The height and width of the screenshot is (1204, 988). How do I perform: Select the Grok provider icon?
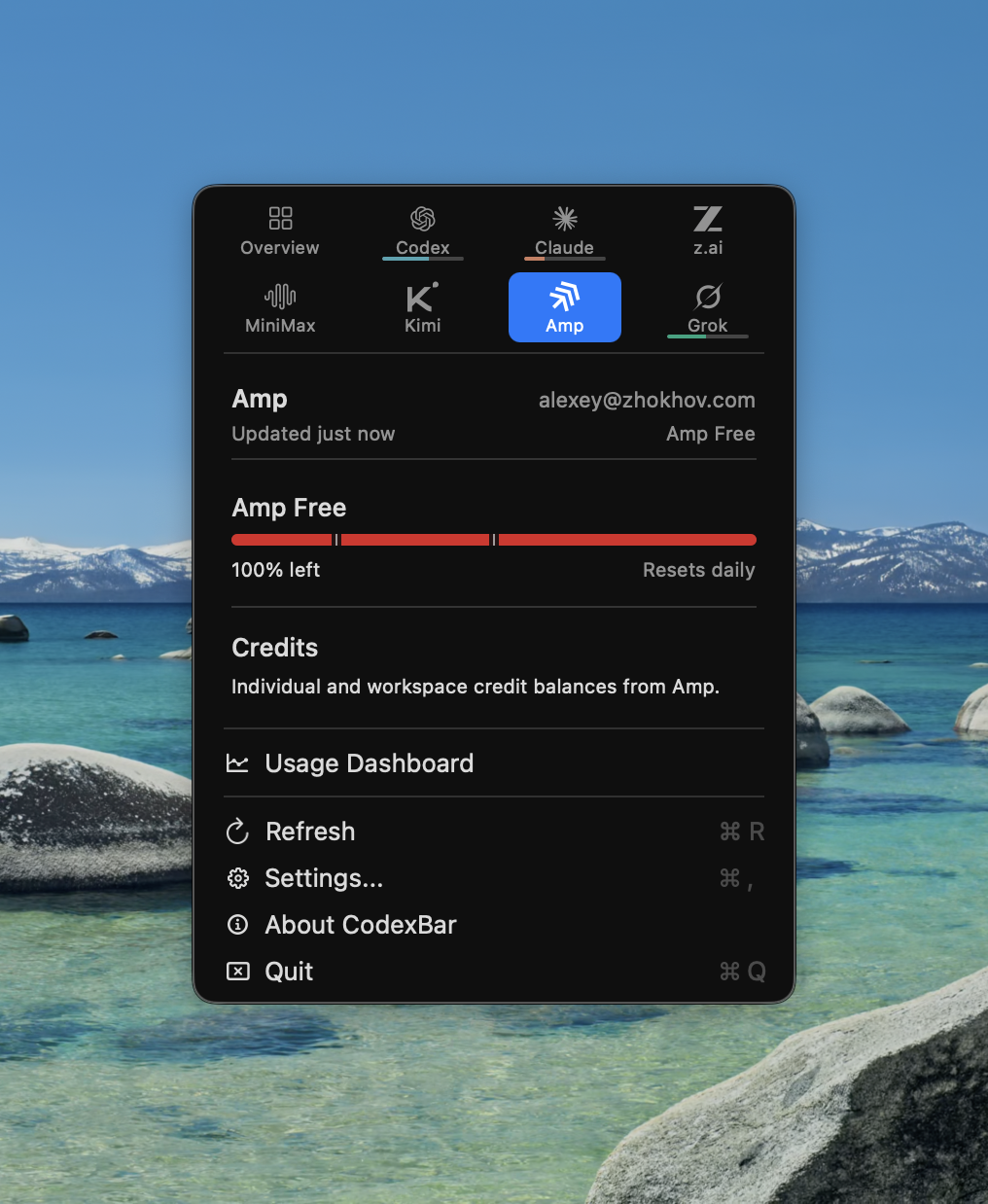tap(708, 296)
